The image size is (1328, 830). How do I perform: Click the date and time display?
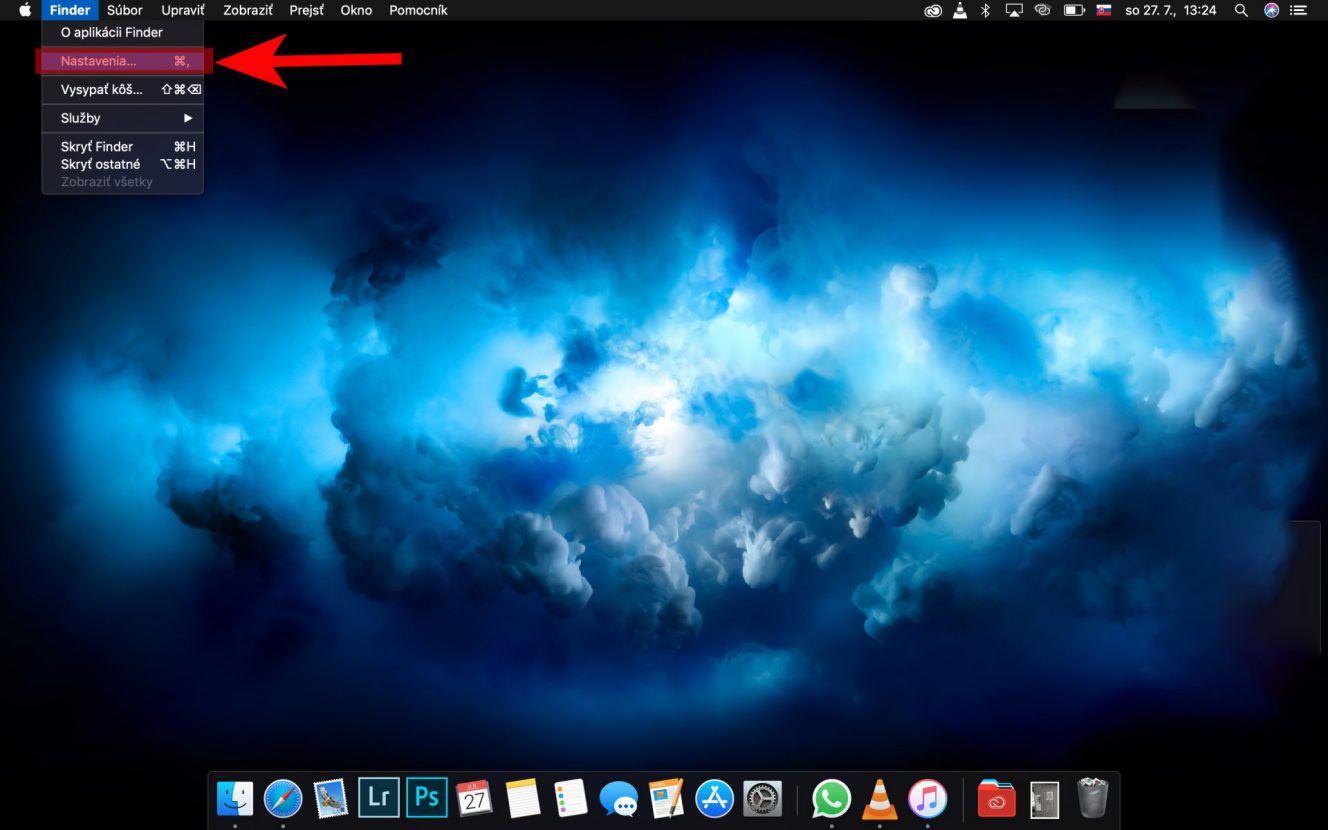click(1170, 10)
